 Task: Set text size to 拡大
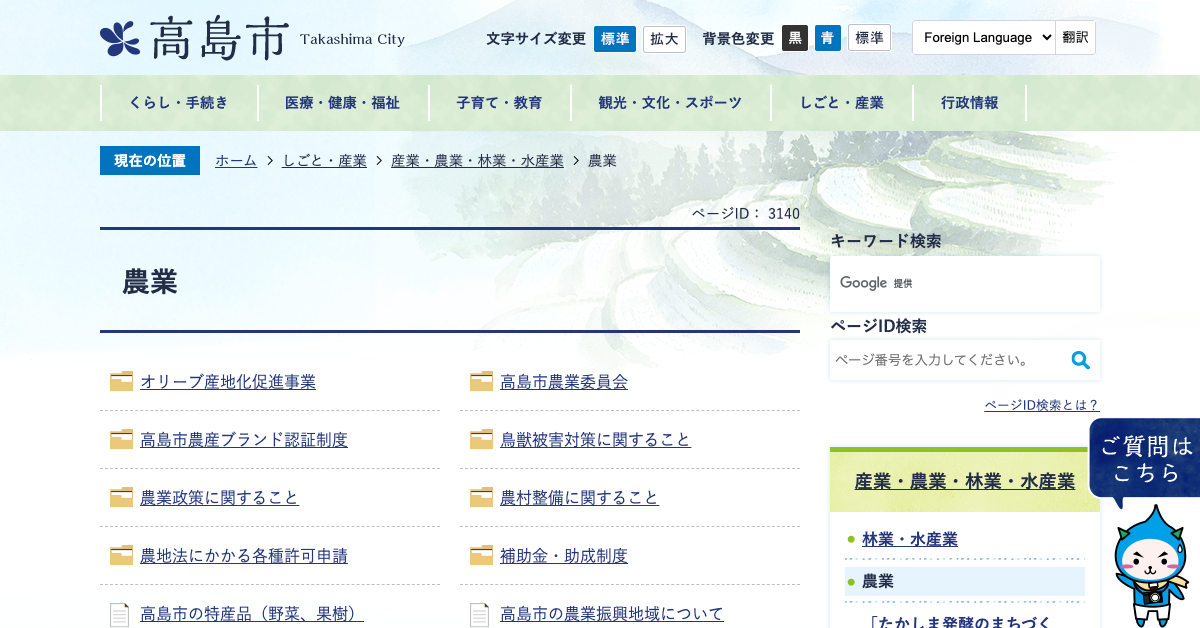tap(664, 39)
